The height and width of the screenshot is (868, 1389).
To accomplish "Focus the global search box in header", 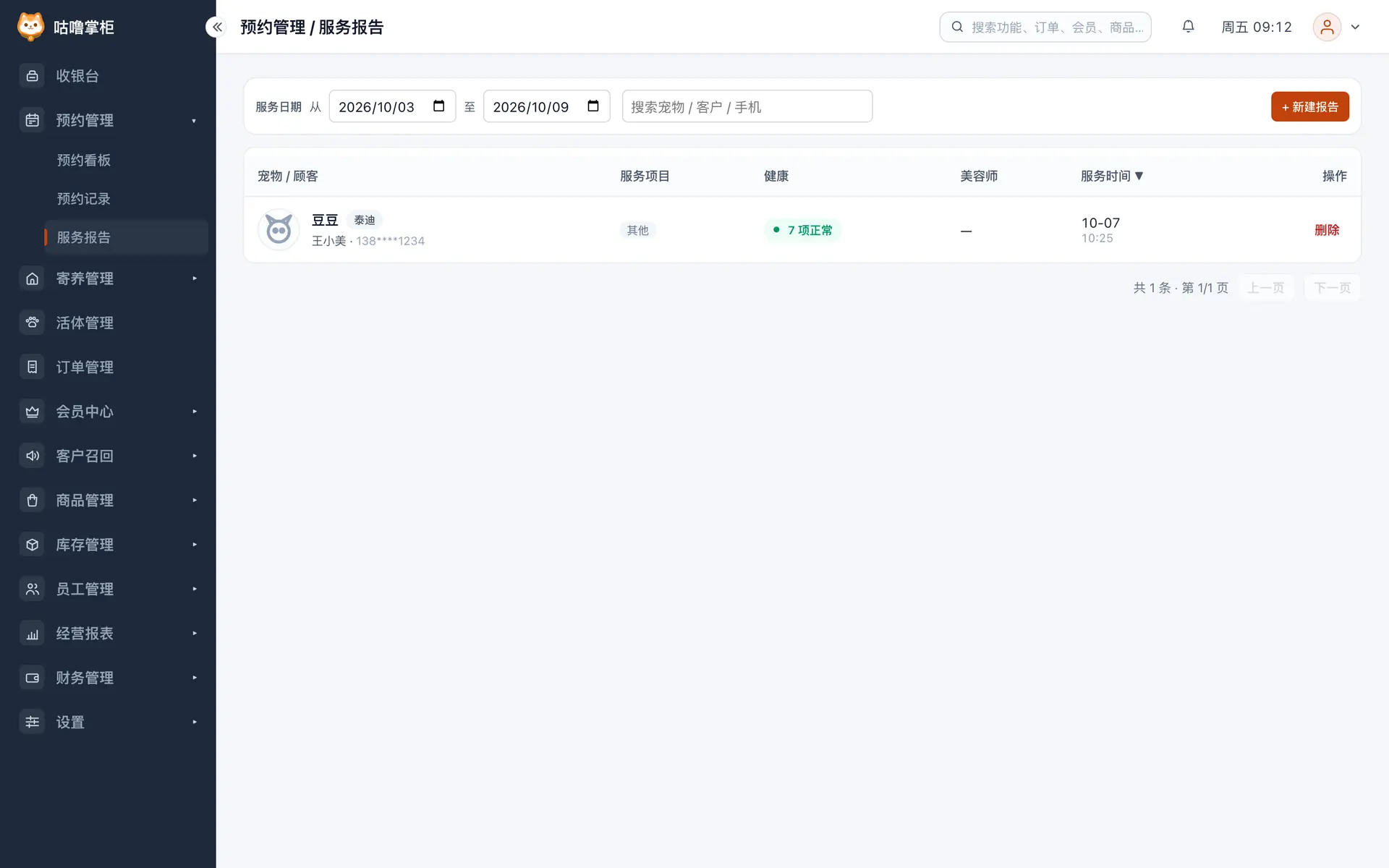I will click(1045, 27).
